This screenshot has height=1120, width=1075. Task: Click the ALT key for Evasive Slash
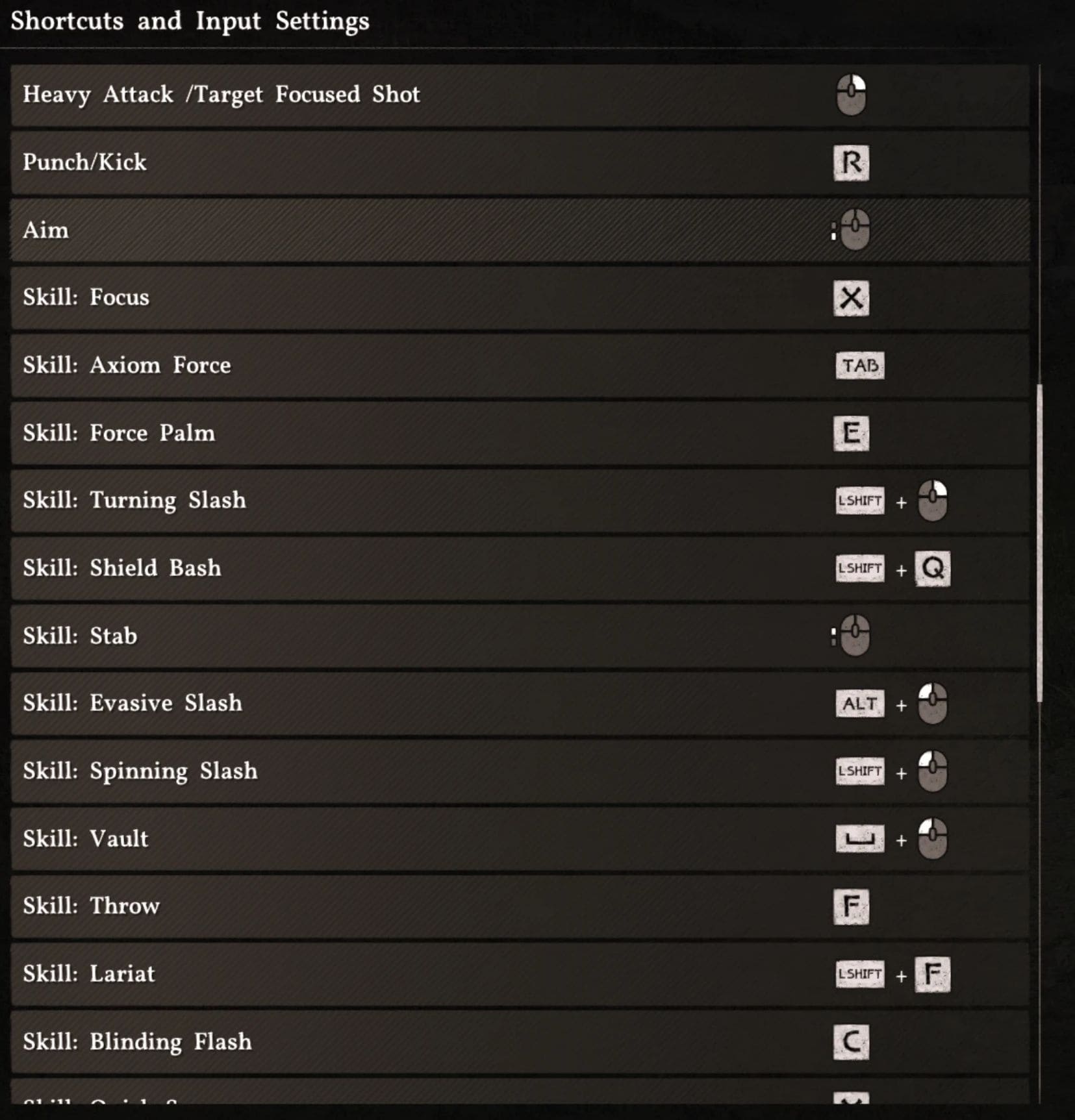coord(859,704)
